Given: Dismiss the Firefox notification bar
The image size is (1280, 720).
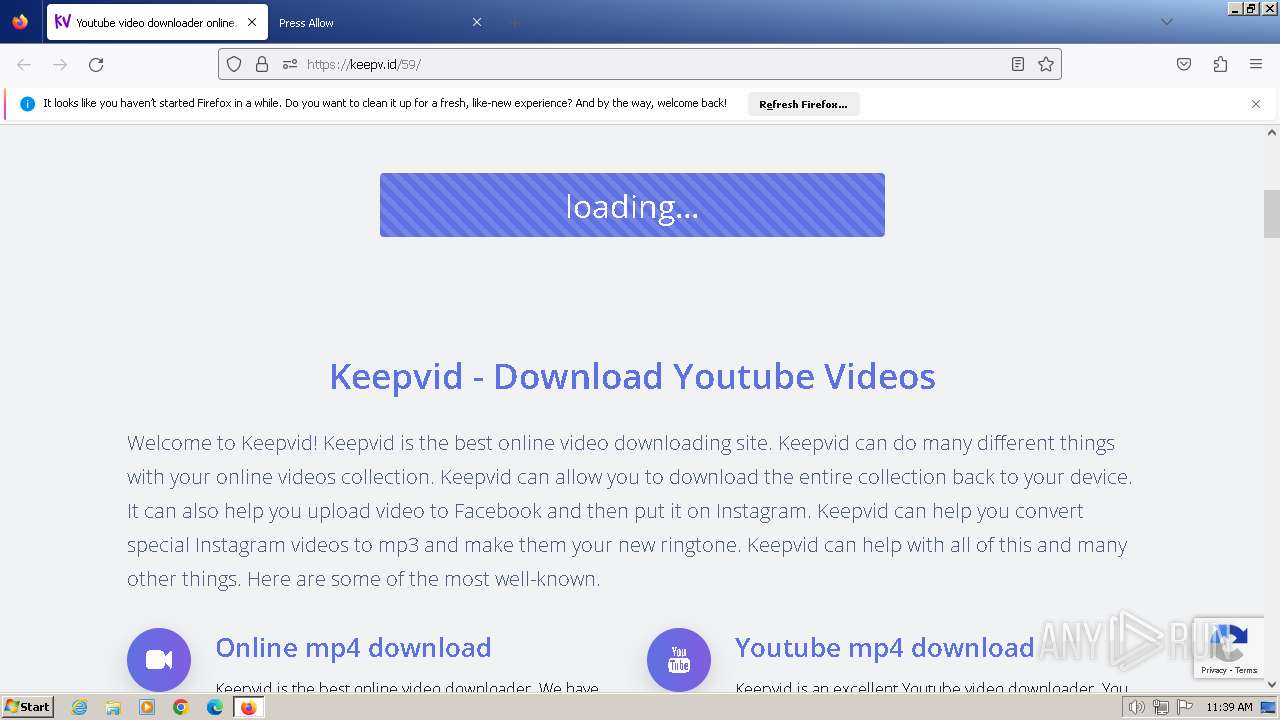Looking at the screenshot, I should coord(1256,104).
